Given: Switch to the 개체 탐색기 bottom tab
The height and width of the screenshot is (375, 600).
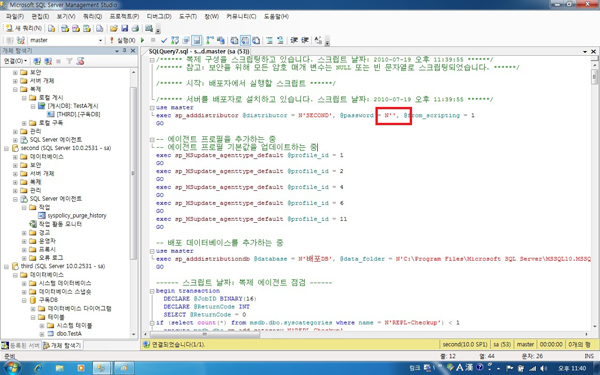Looking at the screenshot, I should 62,346.
